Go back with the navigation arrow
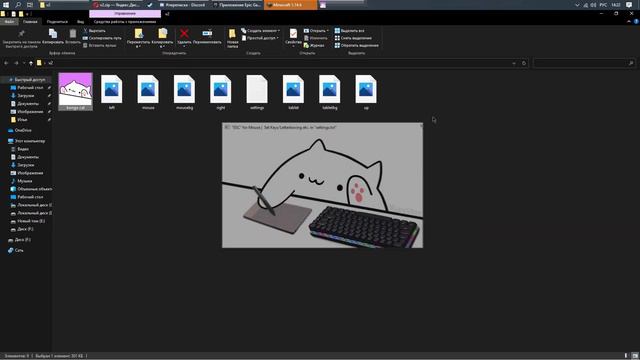The width and height of the screenshot is (640, 360). (6, 63)
